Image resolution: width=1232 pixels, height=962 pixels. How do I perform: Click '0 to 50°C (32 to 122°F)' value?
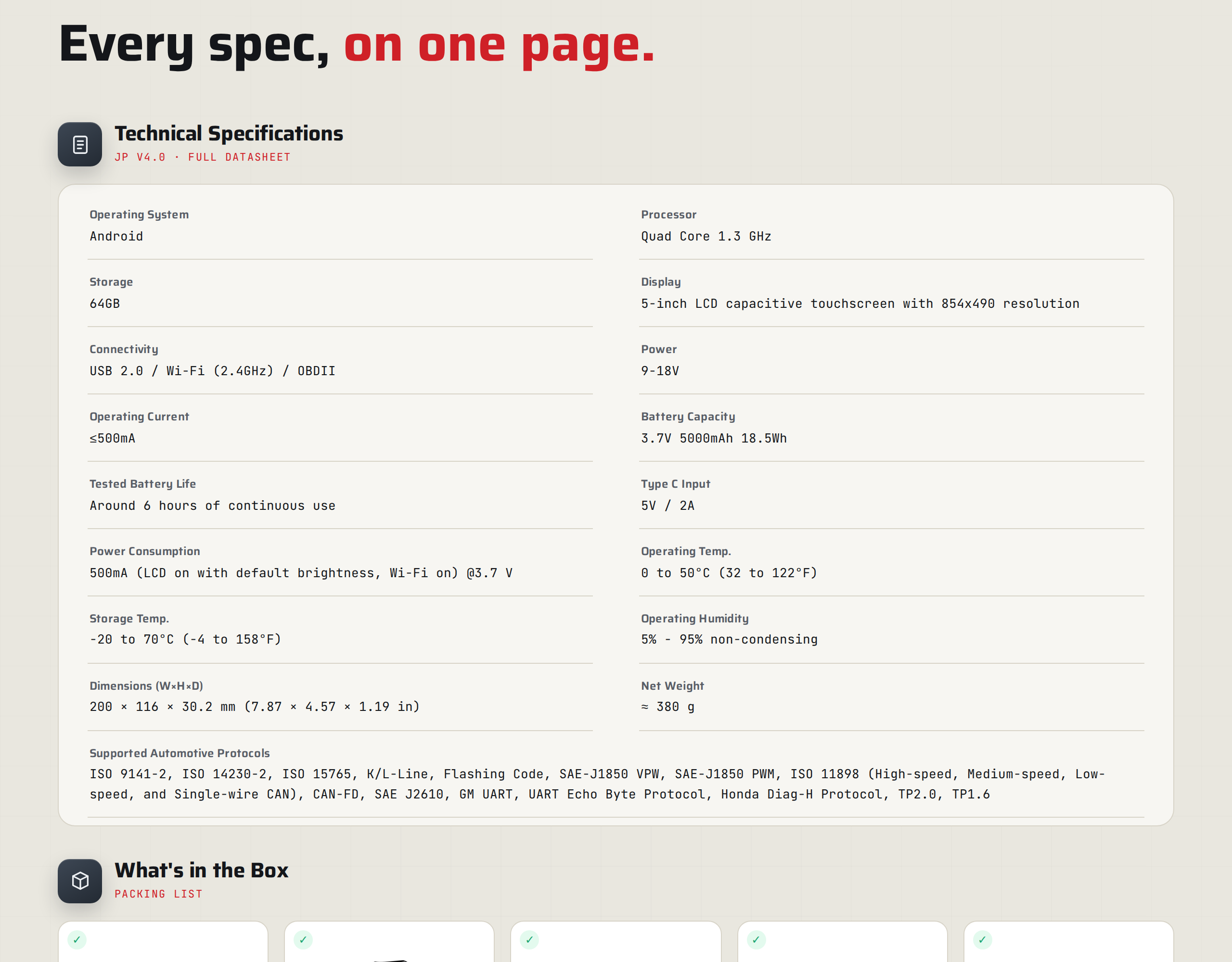[x=729, y=573]
